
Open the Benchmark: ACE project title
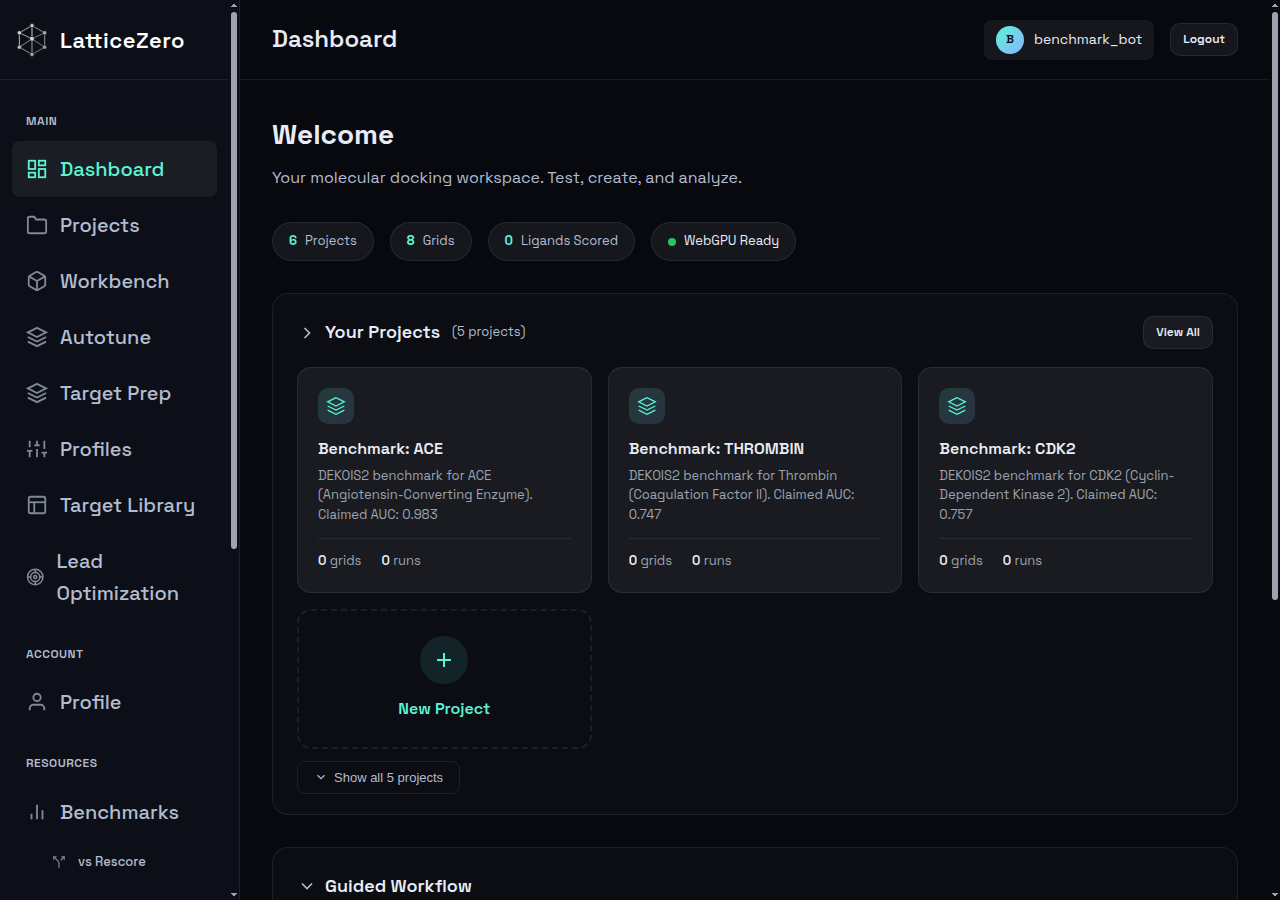380,449
